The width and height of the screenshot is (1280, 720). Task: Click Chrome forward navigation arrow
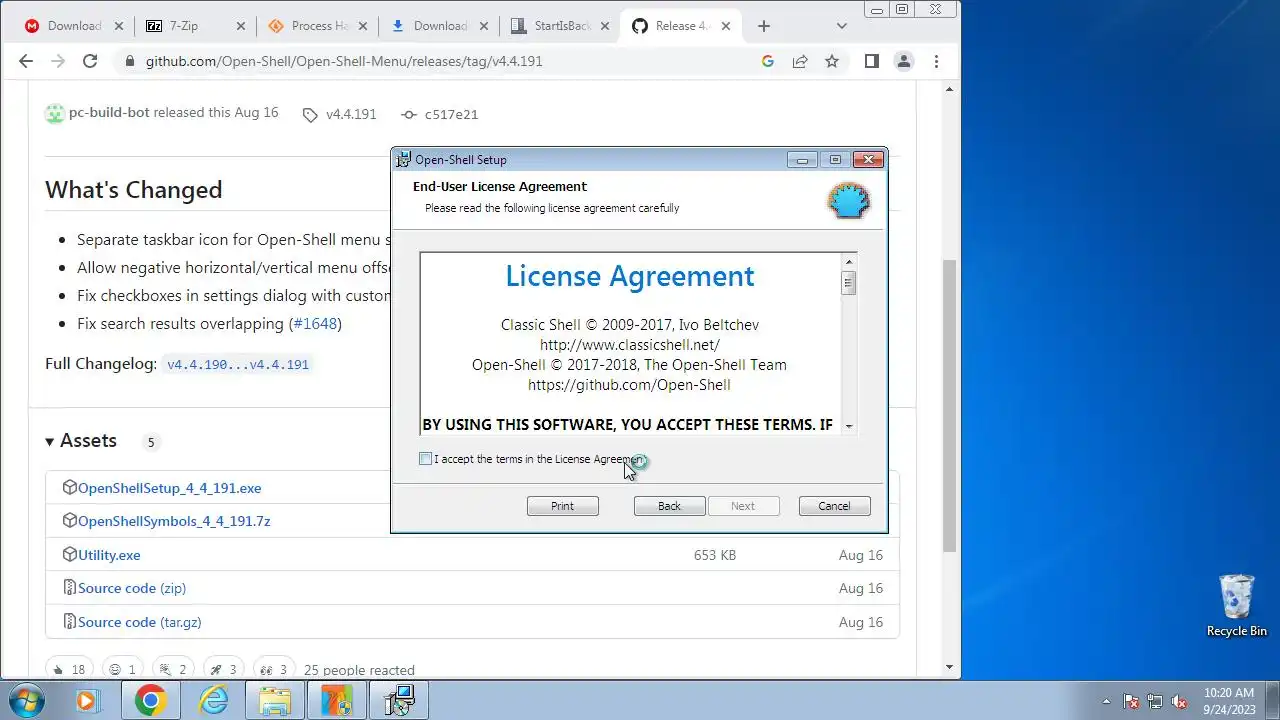pyautogui.click(x=58, y=61)
